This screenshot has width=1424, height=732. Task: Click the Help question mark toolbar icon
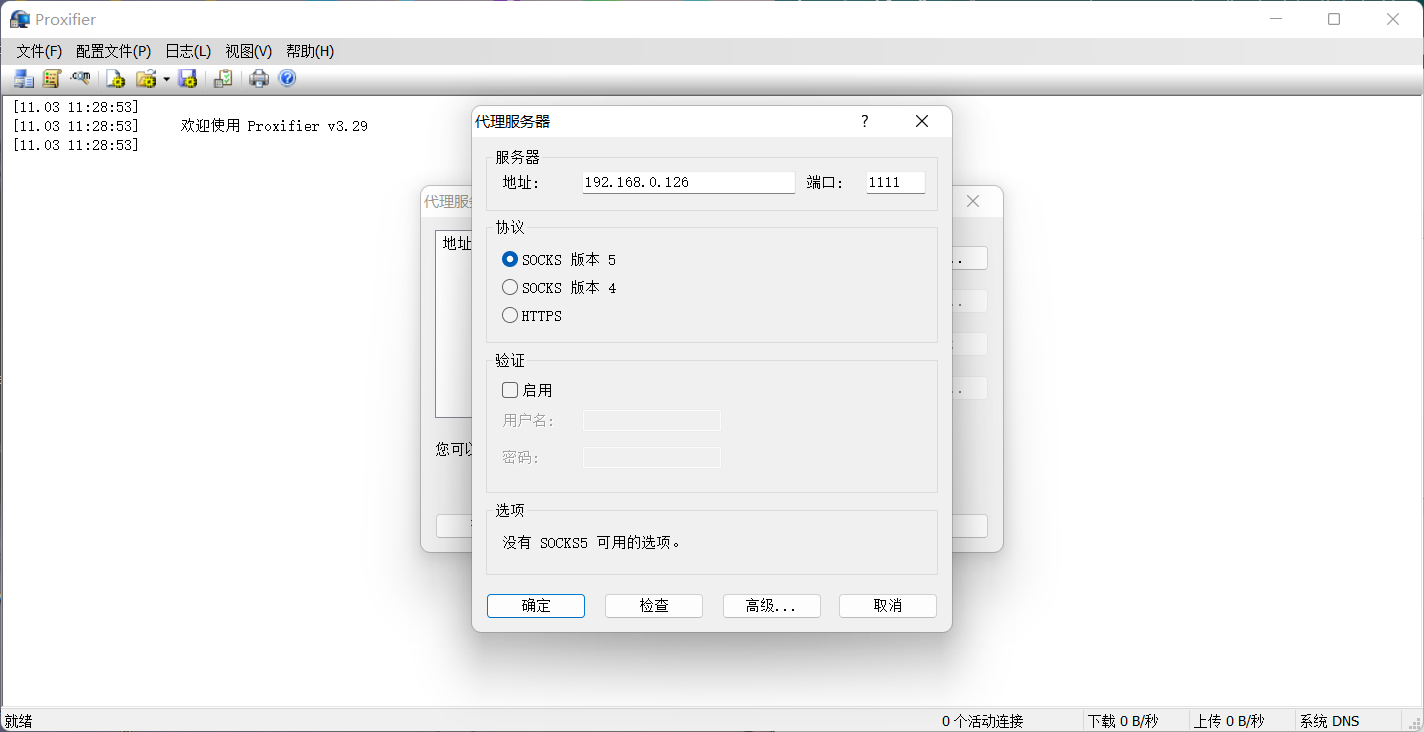click(x=287, y=79)
